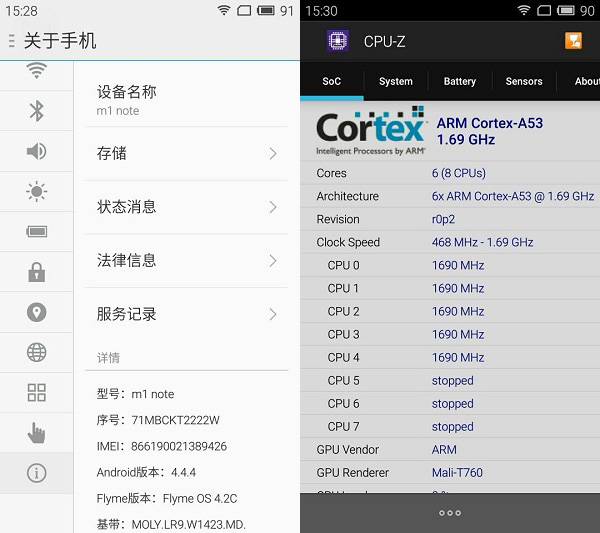
Task: Open 存储 storage chevron
Action: click(x=272, y=153)
